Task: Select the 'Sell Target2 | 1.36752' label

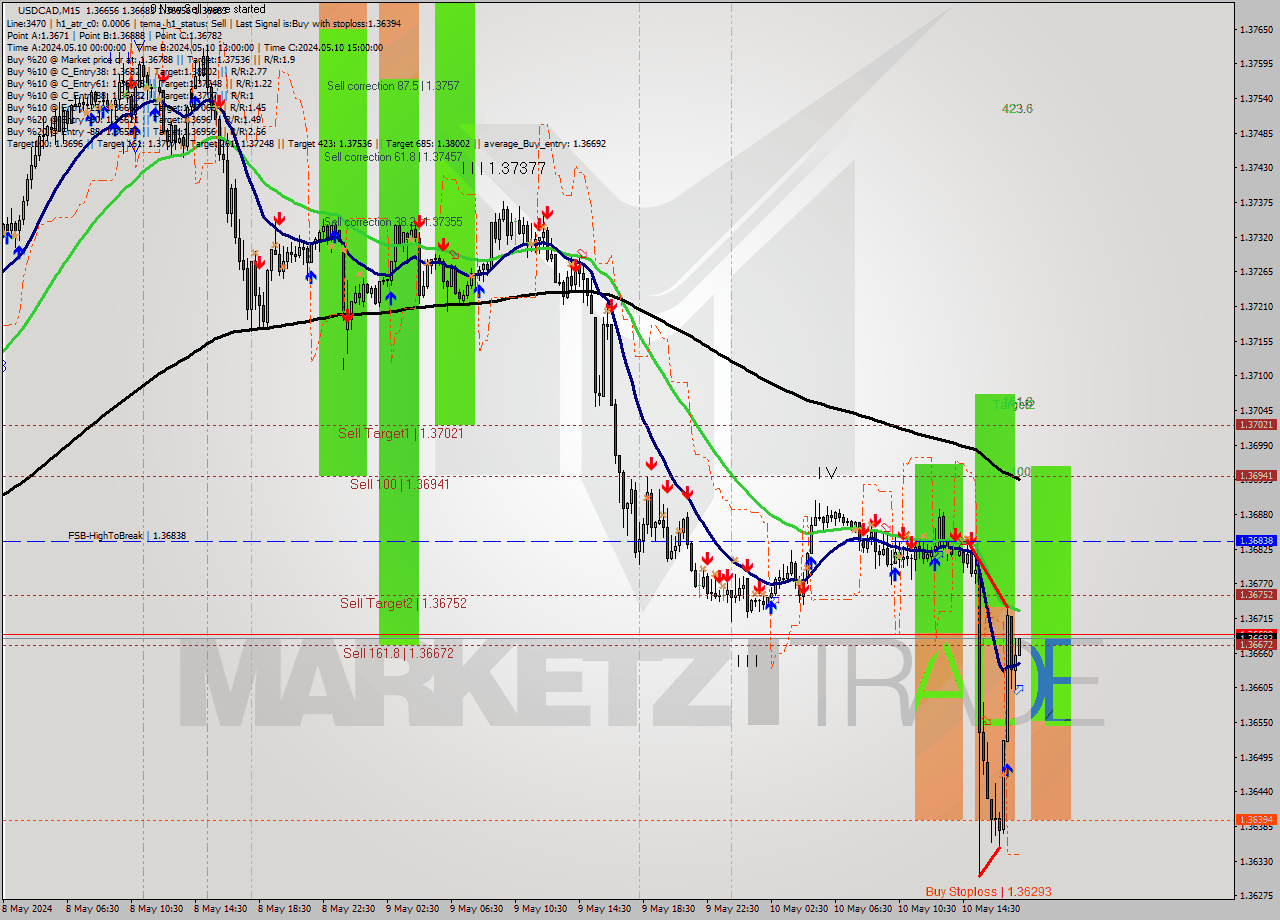Action: 403,603
